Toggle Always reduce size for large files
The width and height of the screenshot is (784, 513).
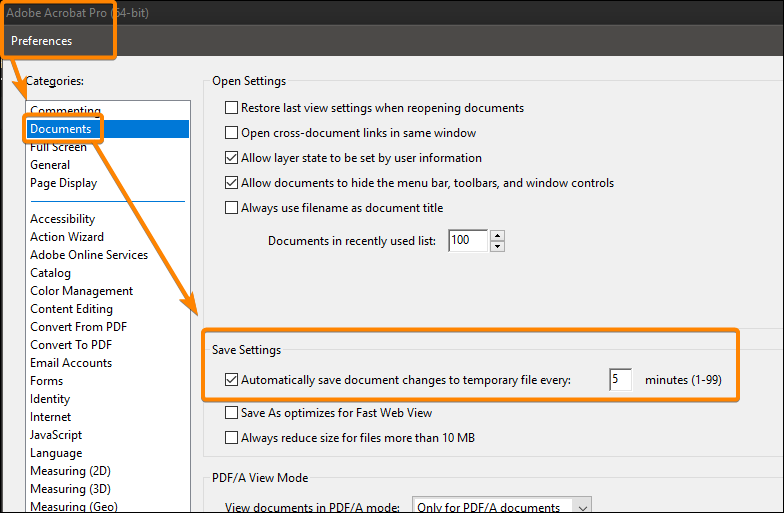[232, 438]
